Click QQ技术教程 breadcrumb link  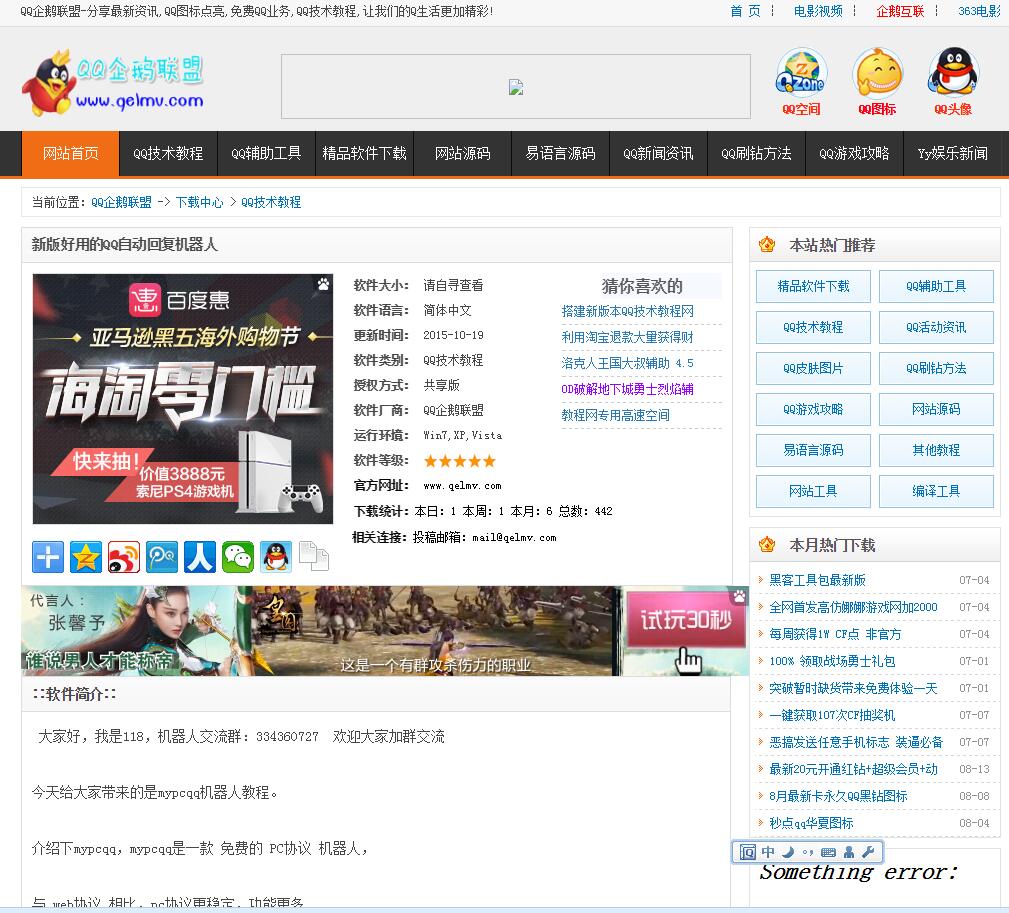point(271,202)
